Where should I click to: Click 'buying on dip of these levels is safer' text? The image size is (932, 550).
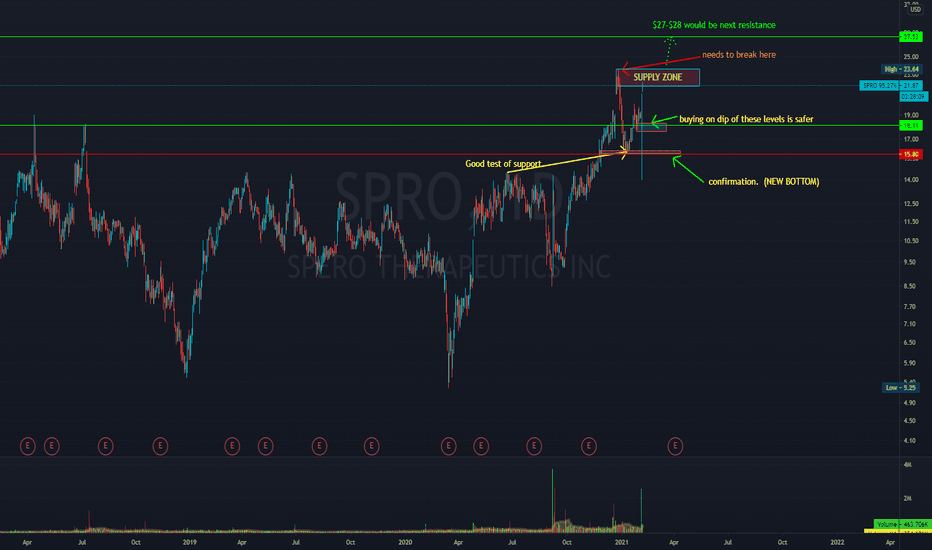click(x=746, y=119)
